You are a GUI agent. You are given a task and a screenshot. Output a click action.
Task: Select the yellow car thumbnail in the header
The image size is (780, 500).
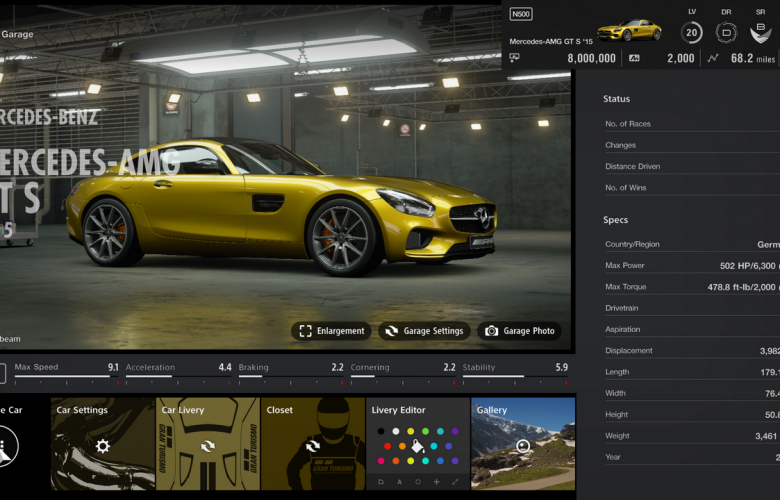tap(629, 30)
